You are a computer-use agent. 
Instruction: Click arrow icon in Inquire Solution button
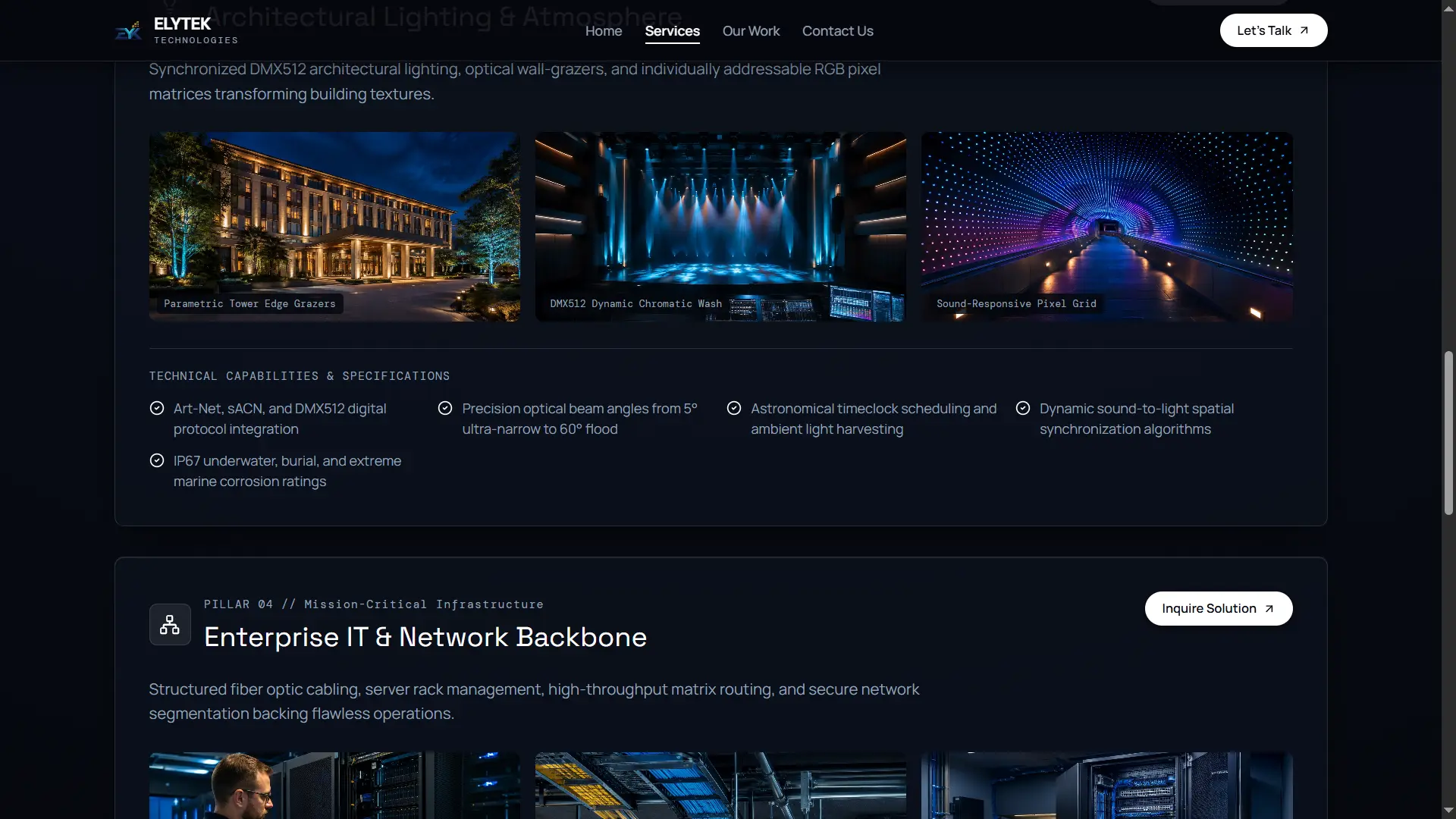(1269, 609)
